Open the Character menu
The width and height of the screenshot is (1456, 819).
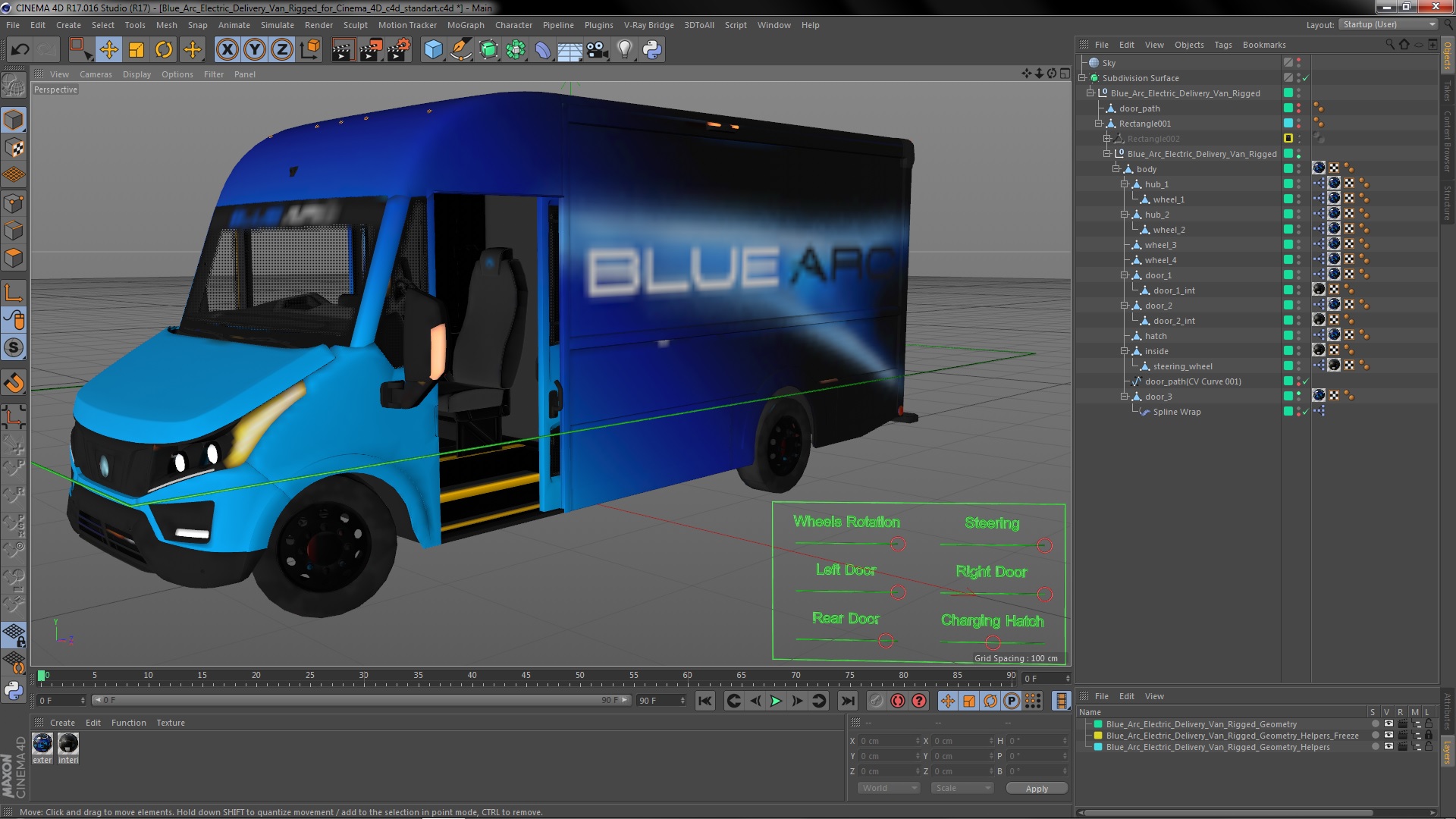click(513, 25)
